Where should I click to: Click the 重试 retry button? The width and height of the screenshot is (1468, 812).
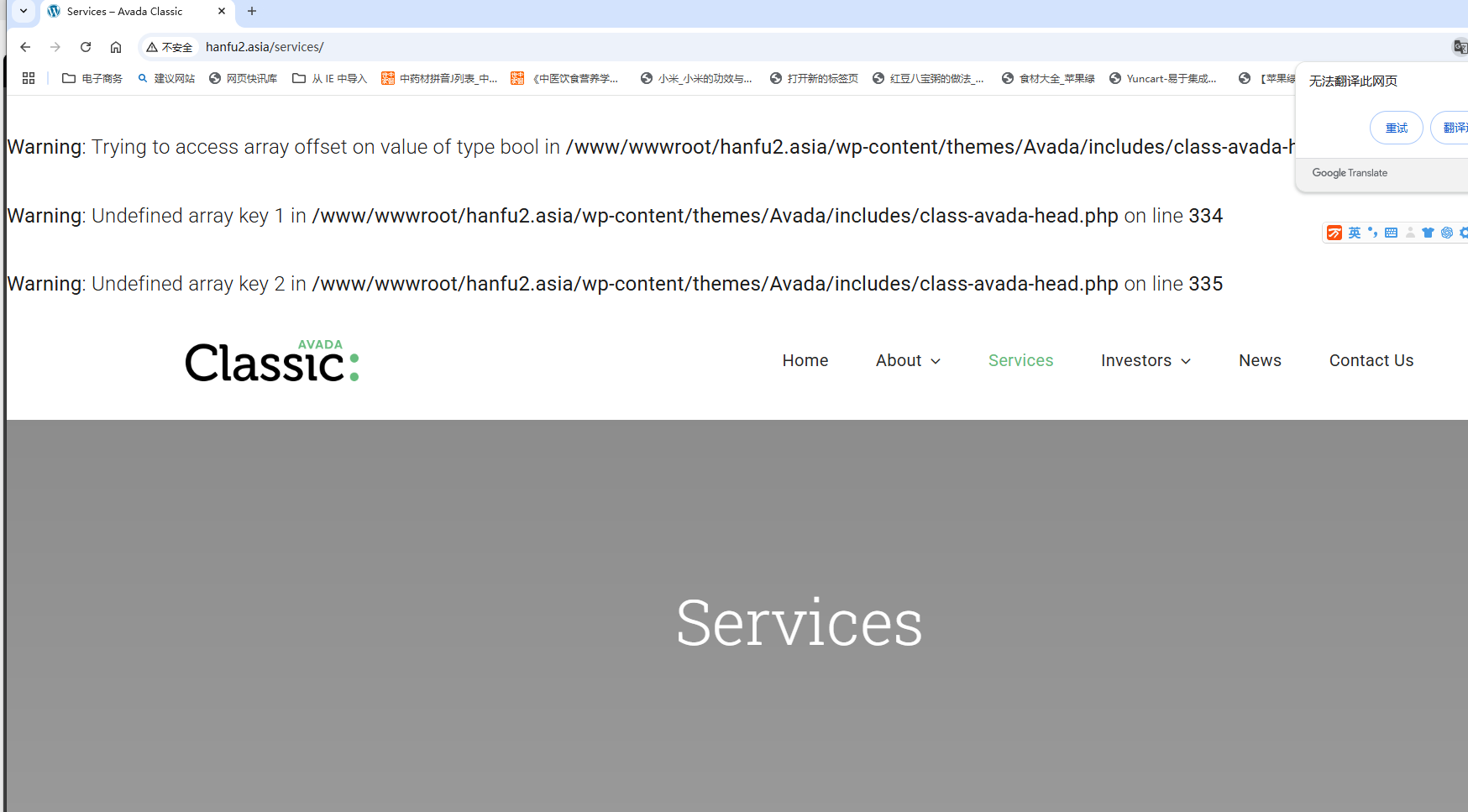click(x=1396, y=128)
